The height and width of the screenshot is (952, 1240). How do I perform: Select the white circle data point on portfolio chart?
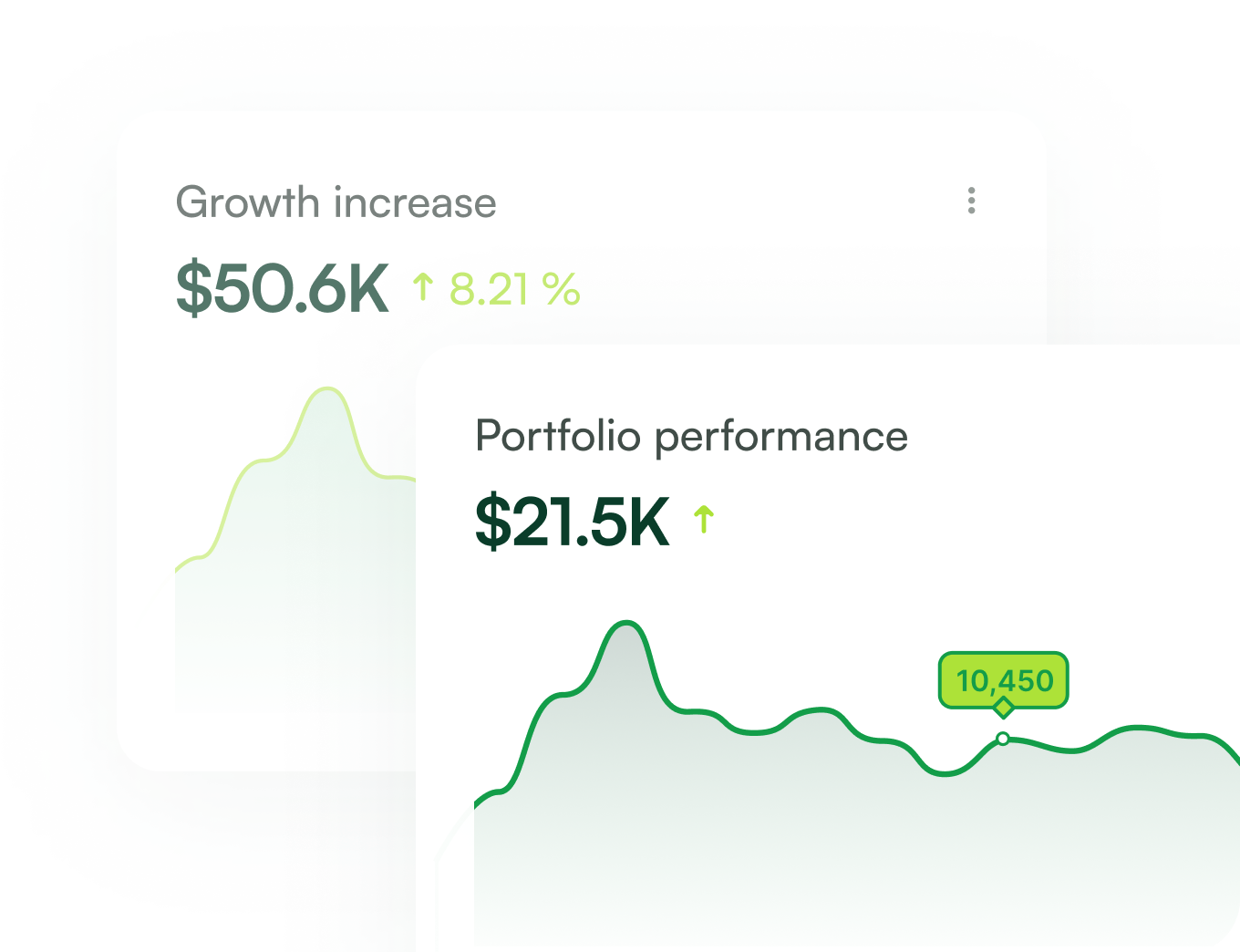coord(1003,739)
